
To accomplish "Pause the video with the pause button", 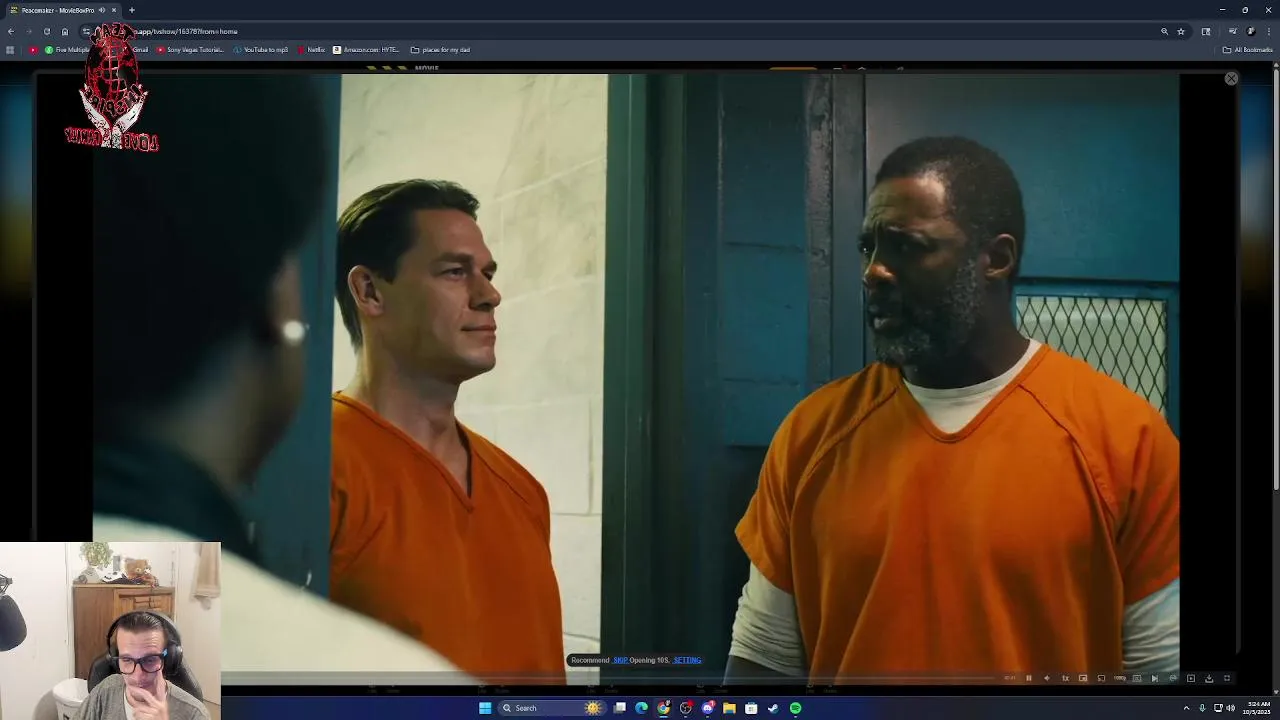I will pyautogui.click(x=1029, y=678).
